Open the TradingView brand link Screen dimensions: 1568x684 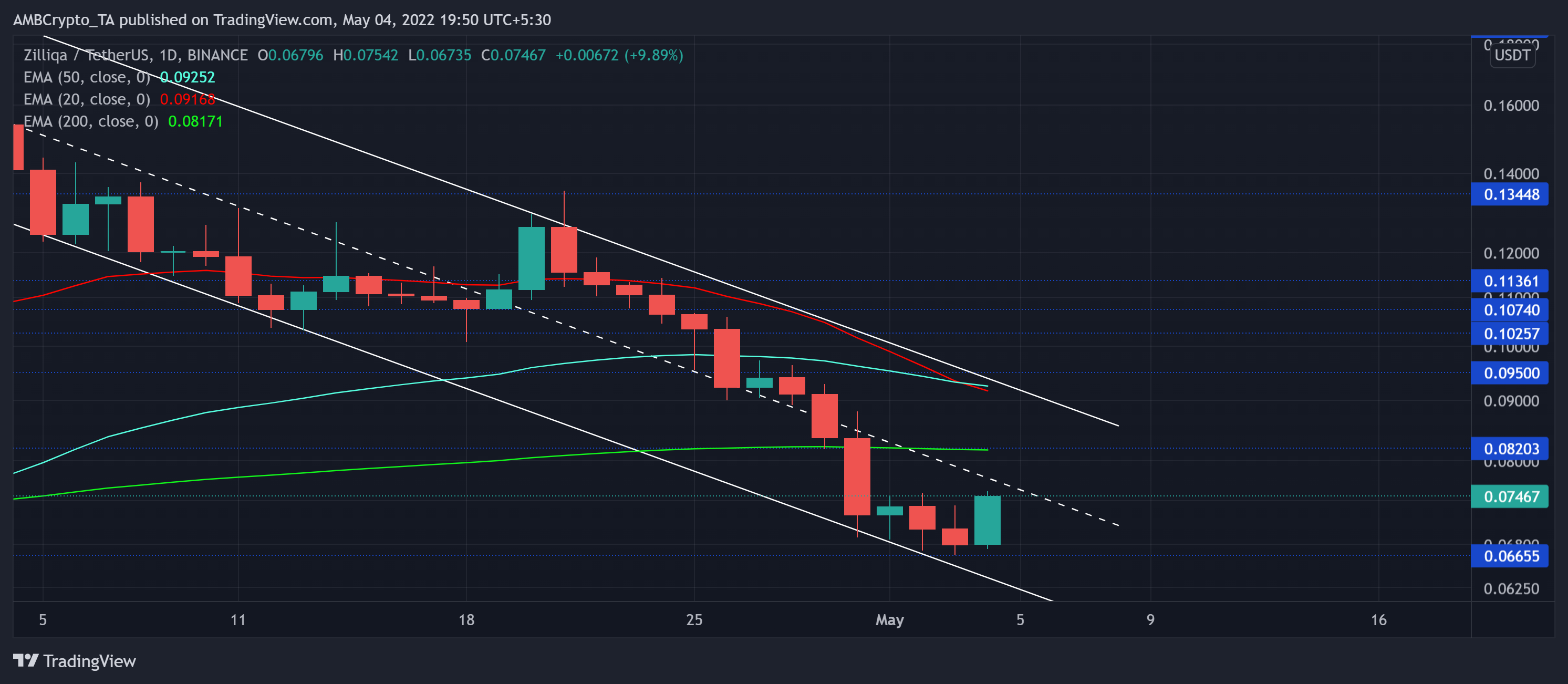74,661
